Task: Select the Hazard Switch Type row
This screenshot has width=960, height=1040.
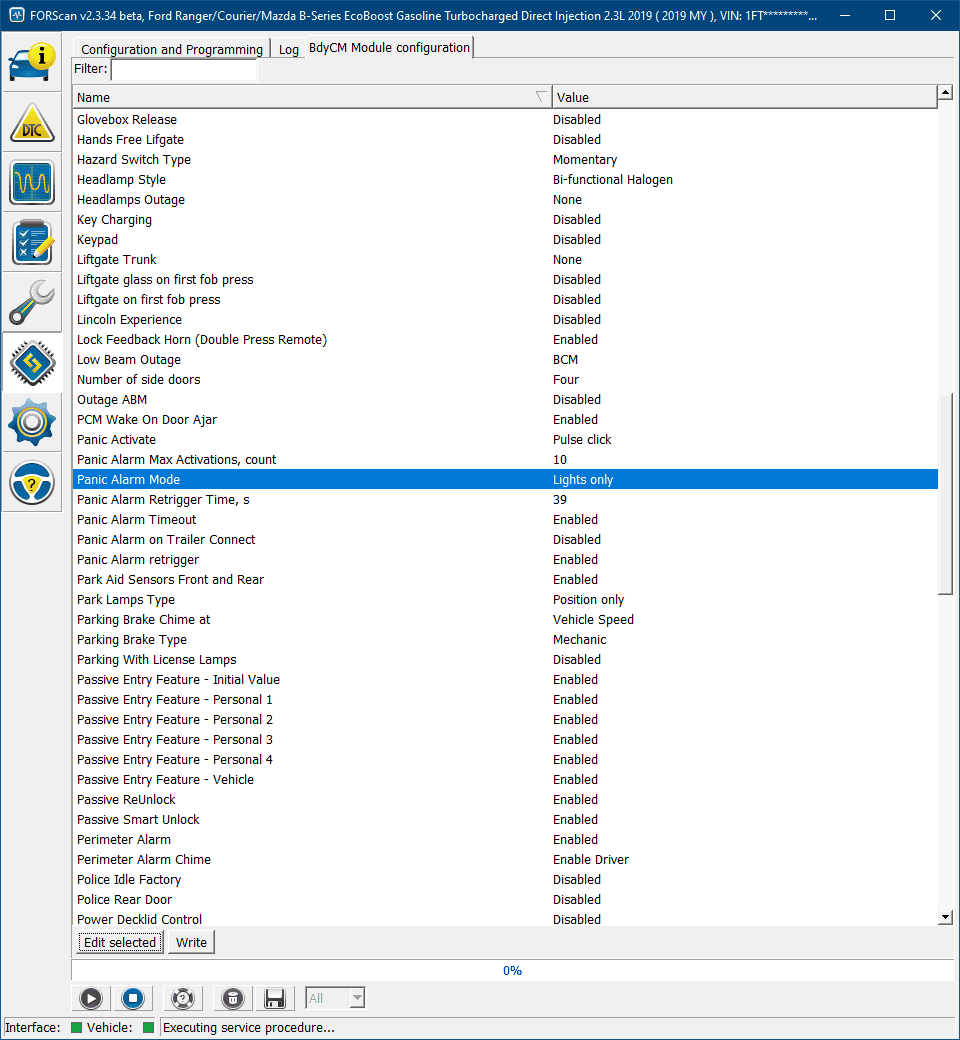Action: [505, 159]
